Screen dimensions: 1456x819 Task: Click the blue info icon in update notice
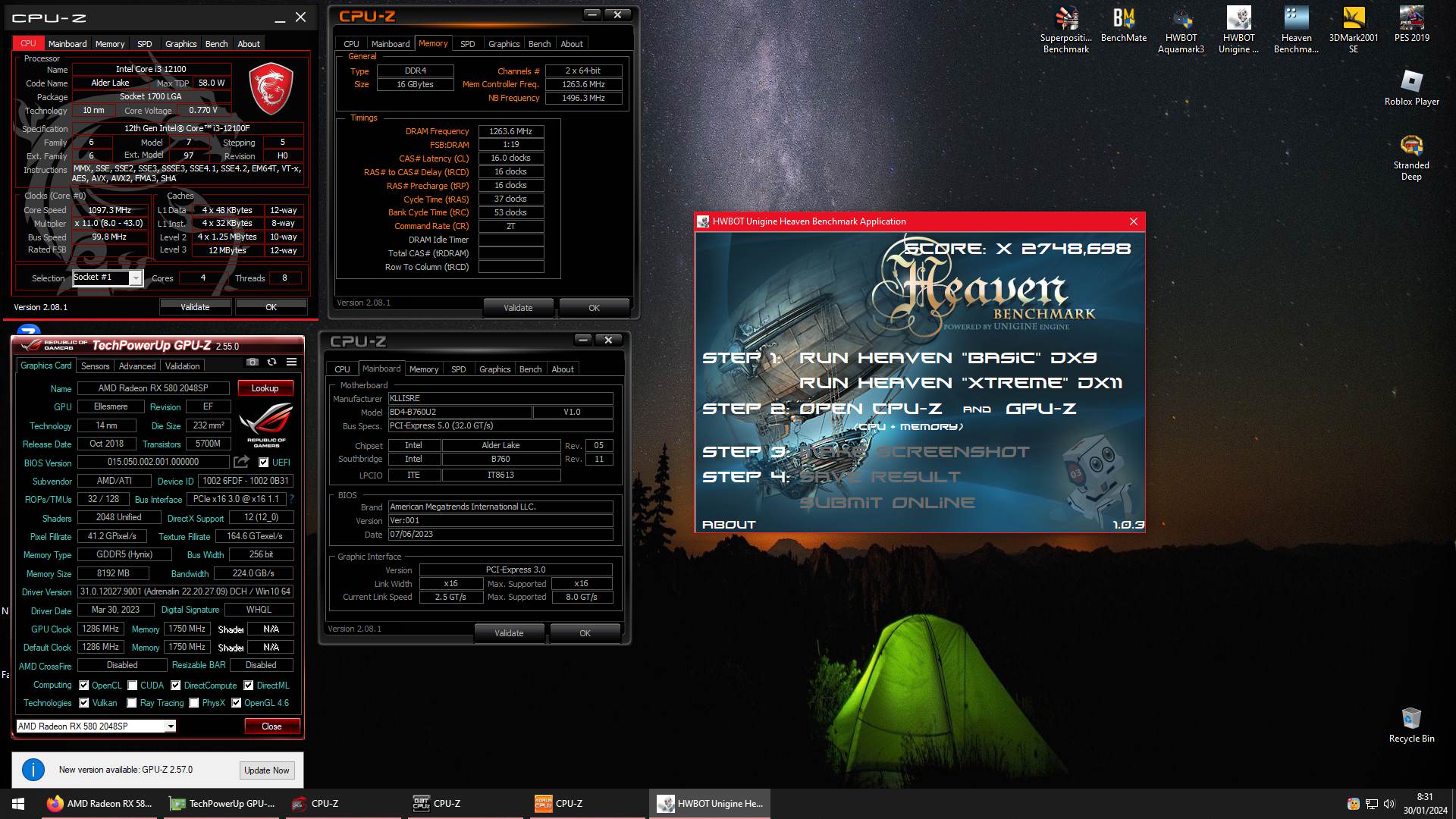click(x=33, y=770)
